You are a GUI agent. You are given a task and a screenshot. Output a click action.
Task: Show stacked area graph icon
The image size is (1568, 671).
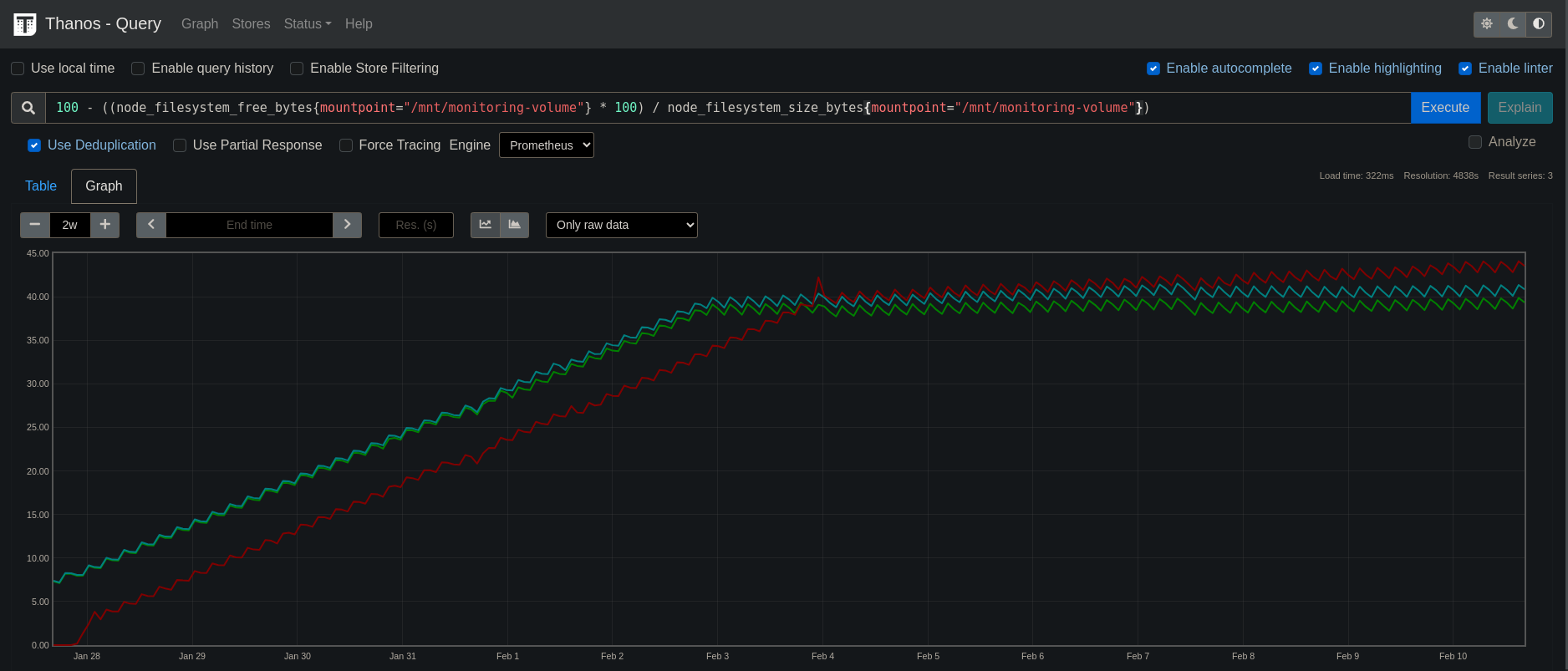(x=515, y=225)
